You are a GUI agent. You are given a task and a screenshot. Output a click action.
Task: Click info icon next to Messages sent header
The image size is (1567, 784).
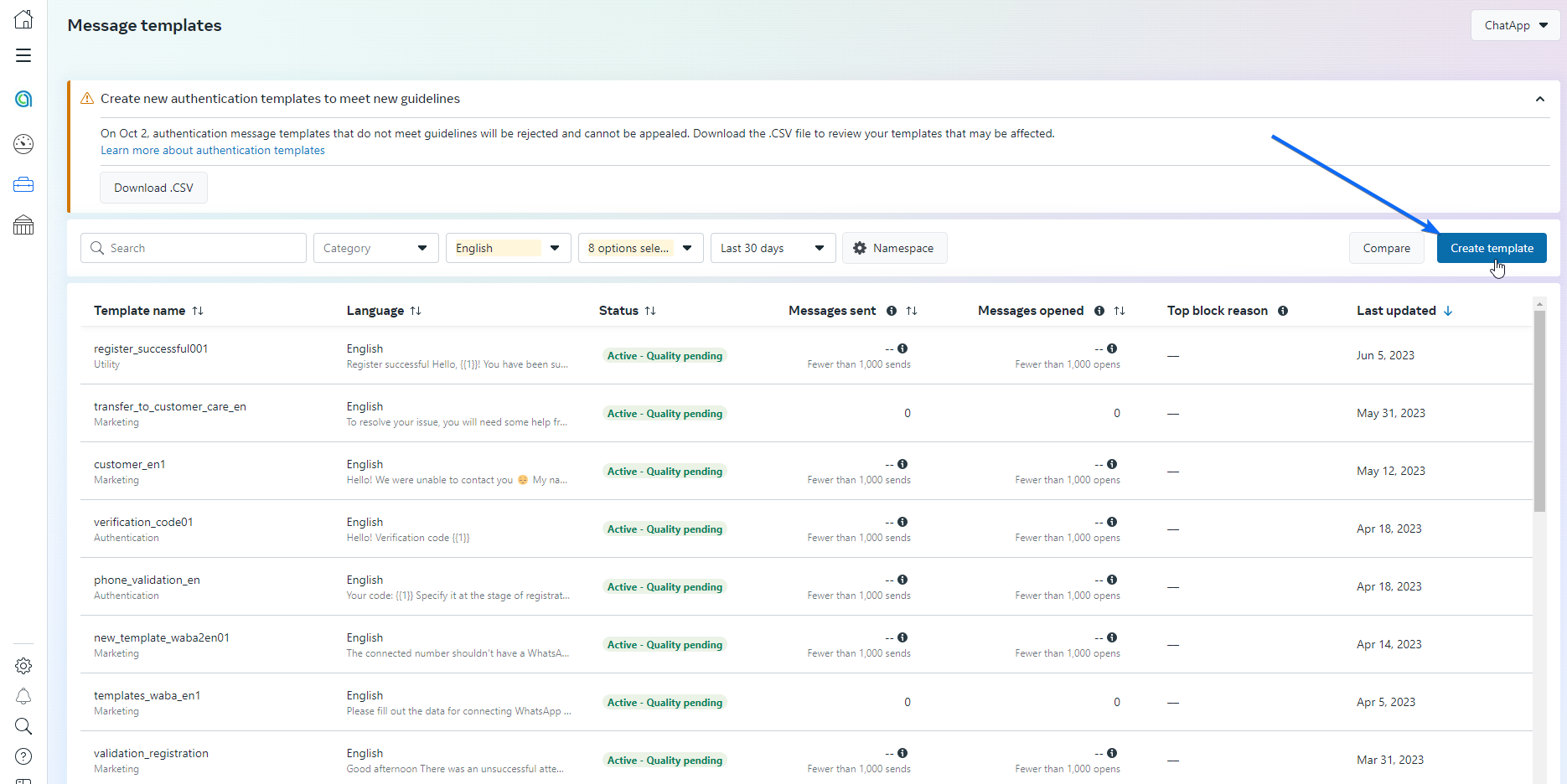(892, 311)
